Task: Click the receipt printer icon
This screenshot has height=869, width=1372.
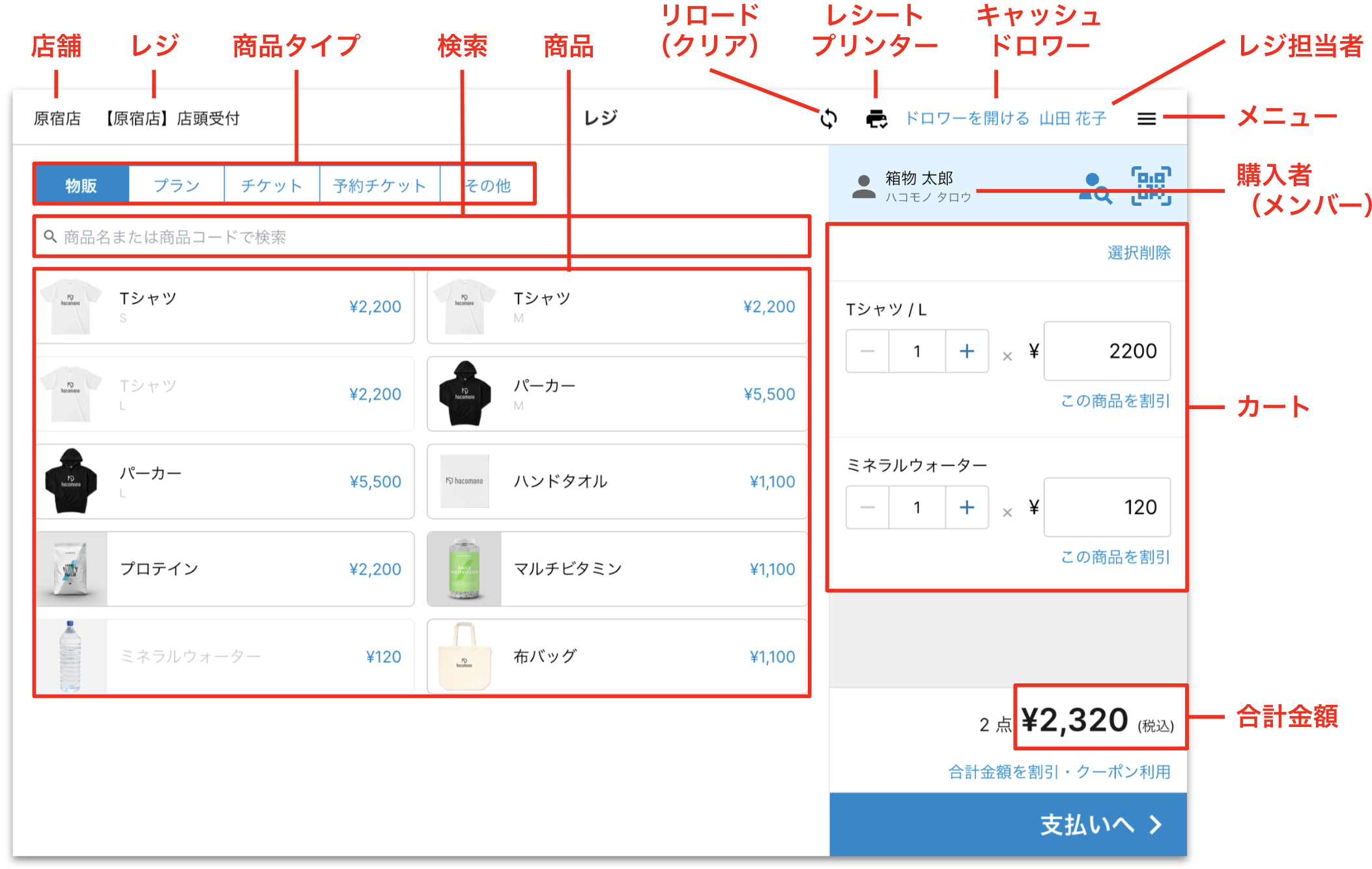Action: 876,119
